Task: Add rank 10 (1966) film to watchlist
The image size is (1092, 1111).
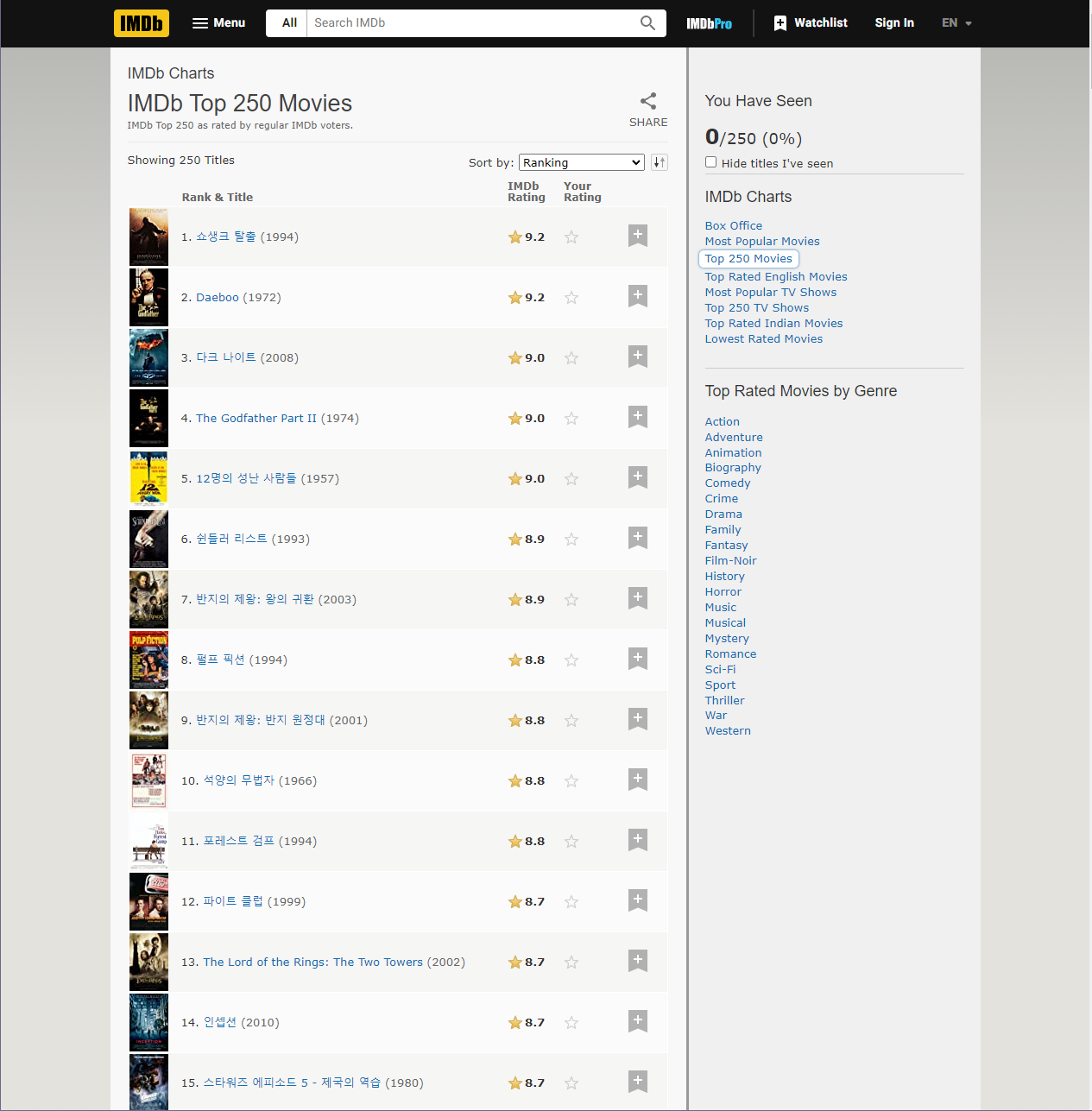Action: pos(638,780)
